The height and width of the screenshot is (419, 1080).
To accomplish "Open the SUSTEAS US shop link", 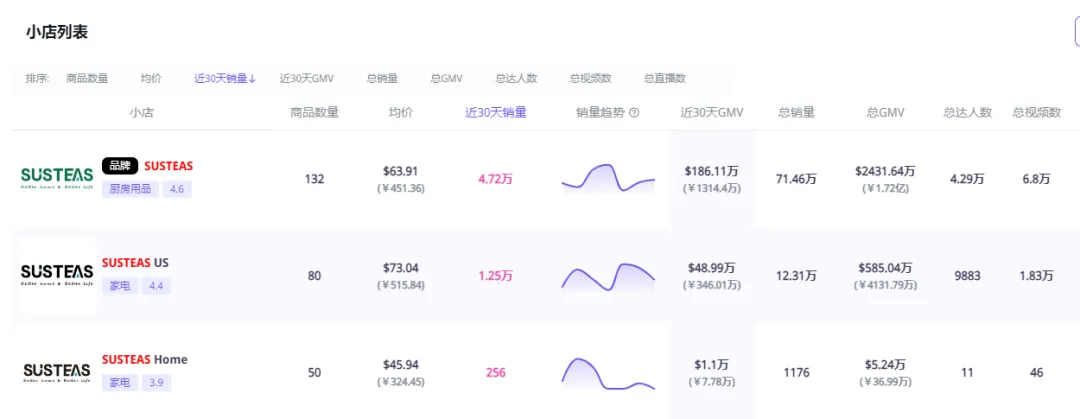I will click(x=135, y=263).
